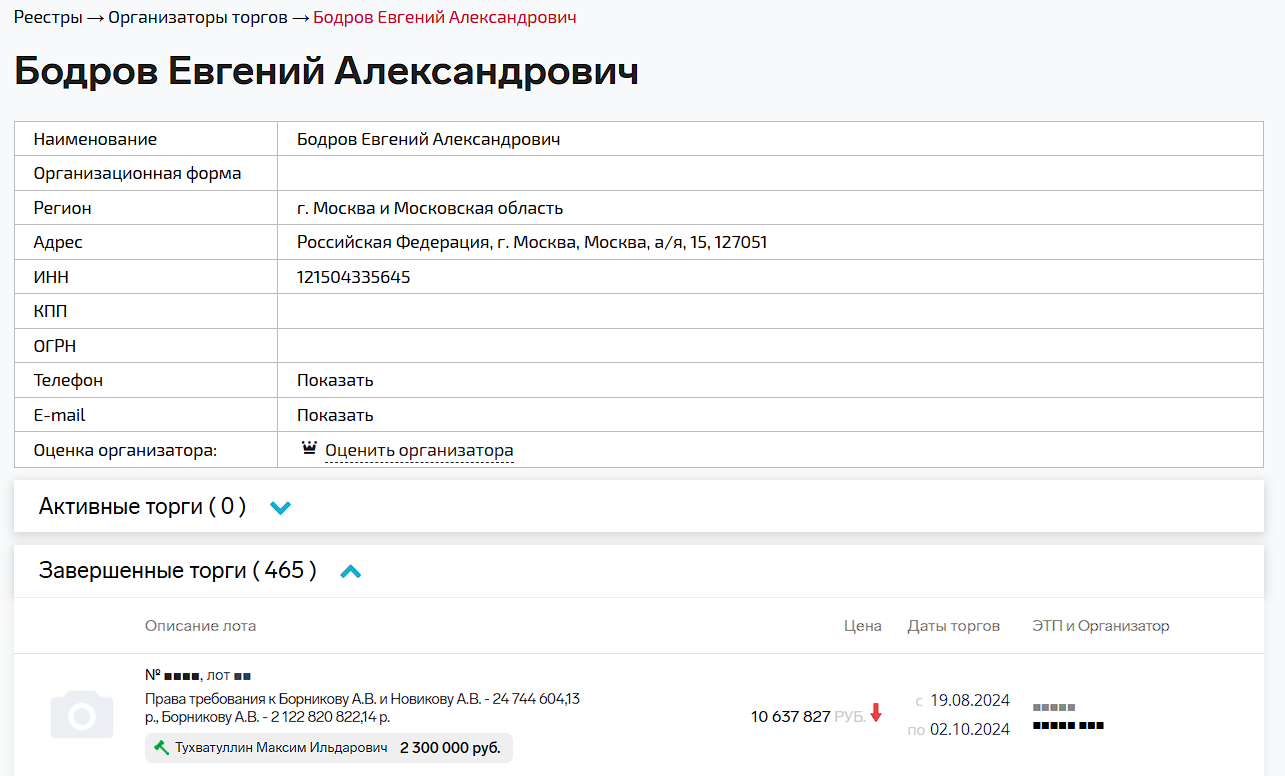Select the 2 300 000 руб. winning bid

click(450, 747)
